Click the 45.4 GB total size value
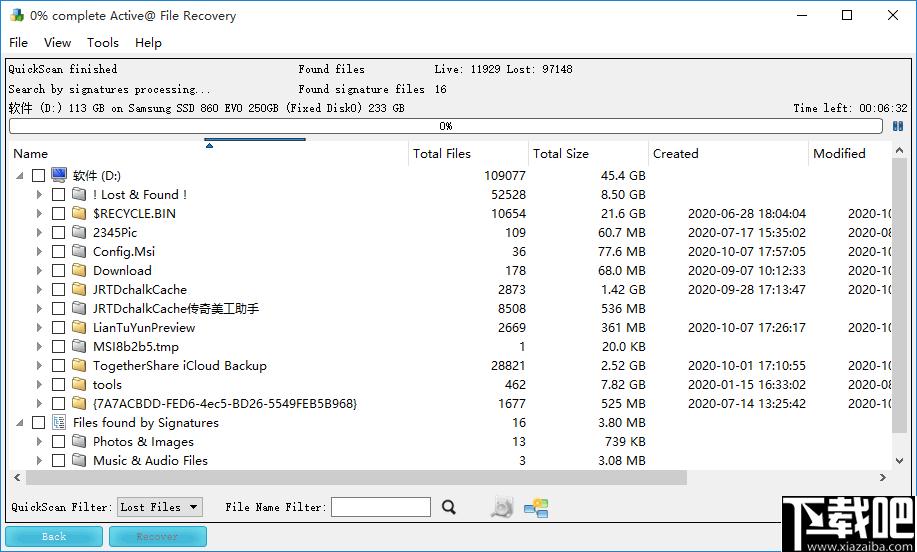Screen dimensions: 917x552 pyautogui.click(x=623, y=175)
